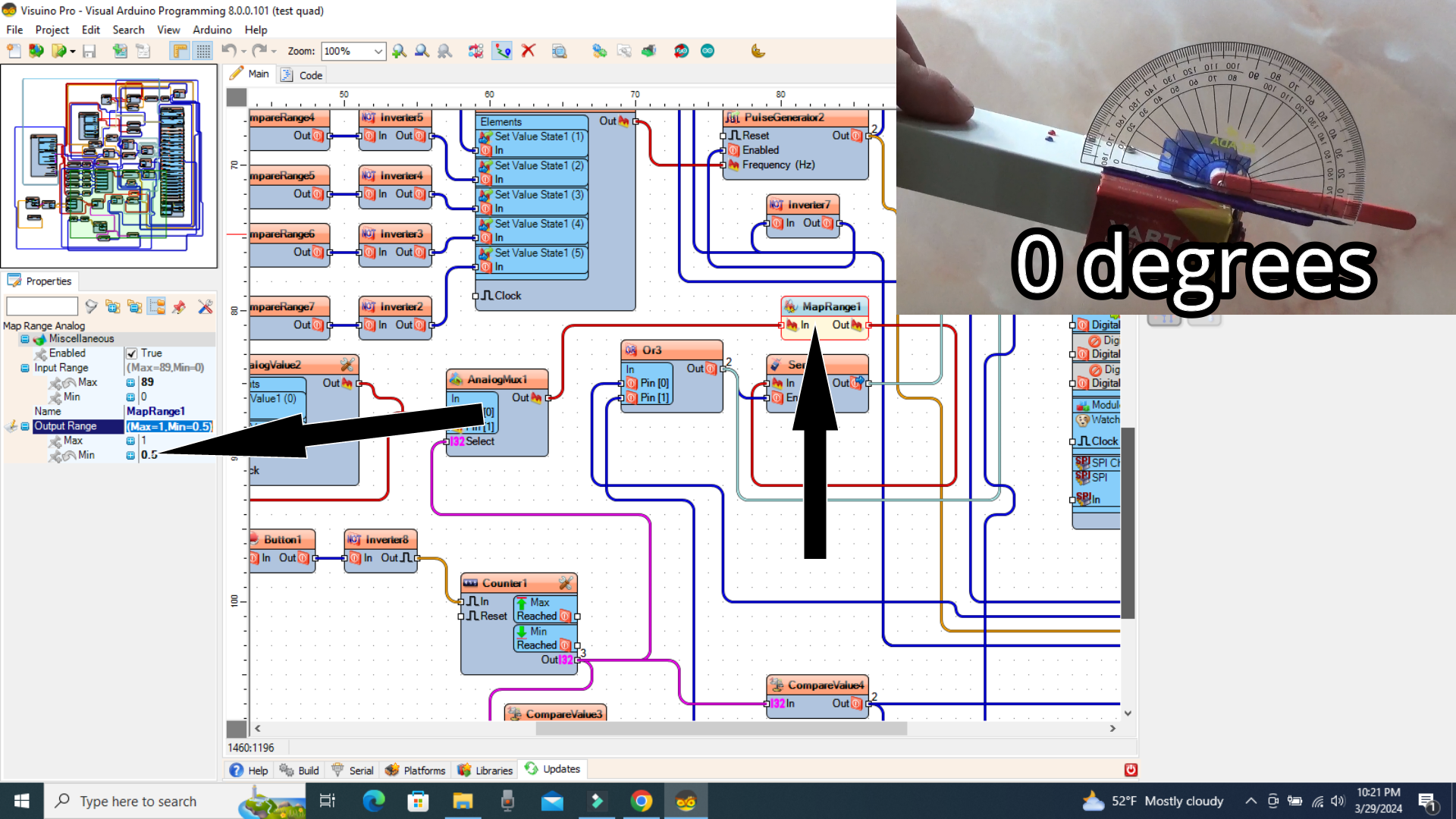The width and height of the screenshot is (1456, 819).
Task: Collapse the Output Range property
Action: click(25, 426)
